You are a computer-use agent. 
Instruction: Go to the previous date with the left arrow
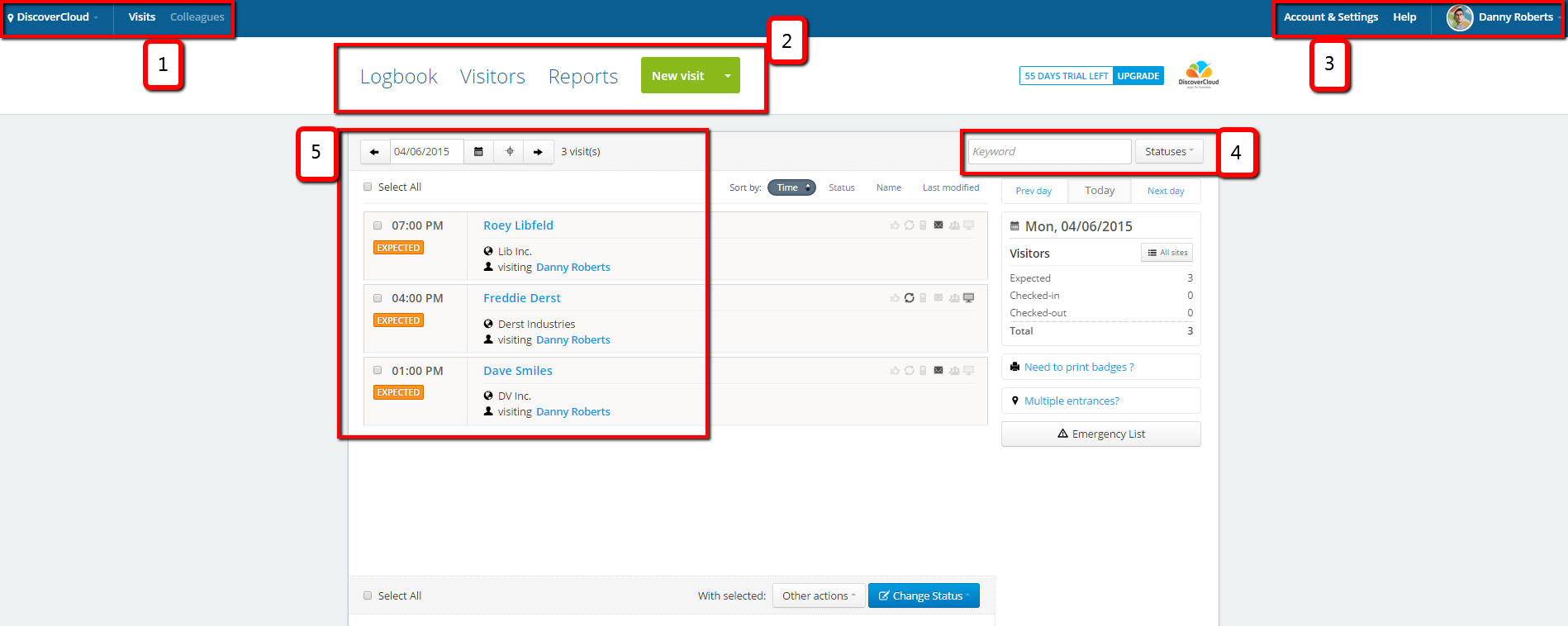coord(375,152)
